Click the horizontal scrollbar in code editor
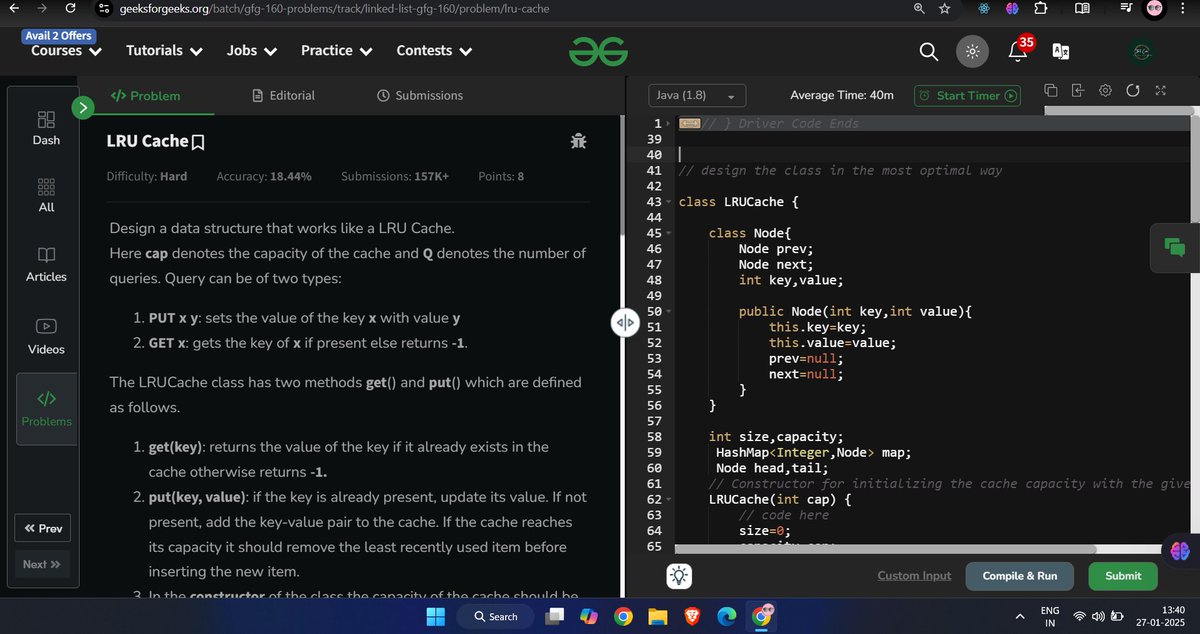 click(x=885, y=549)
